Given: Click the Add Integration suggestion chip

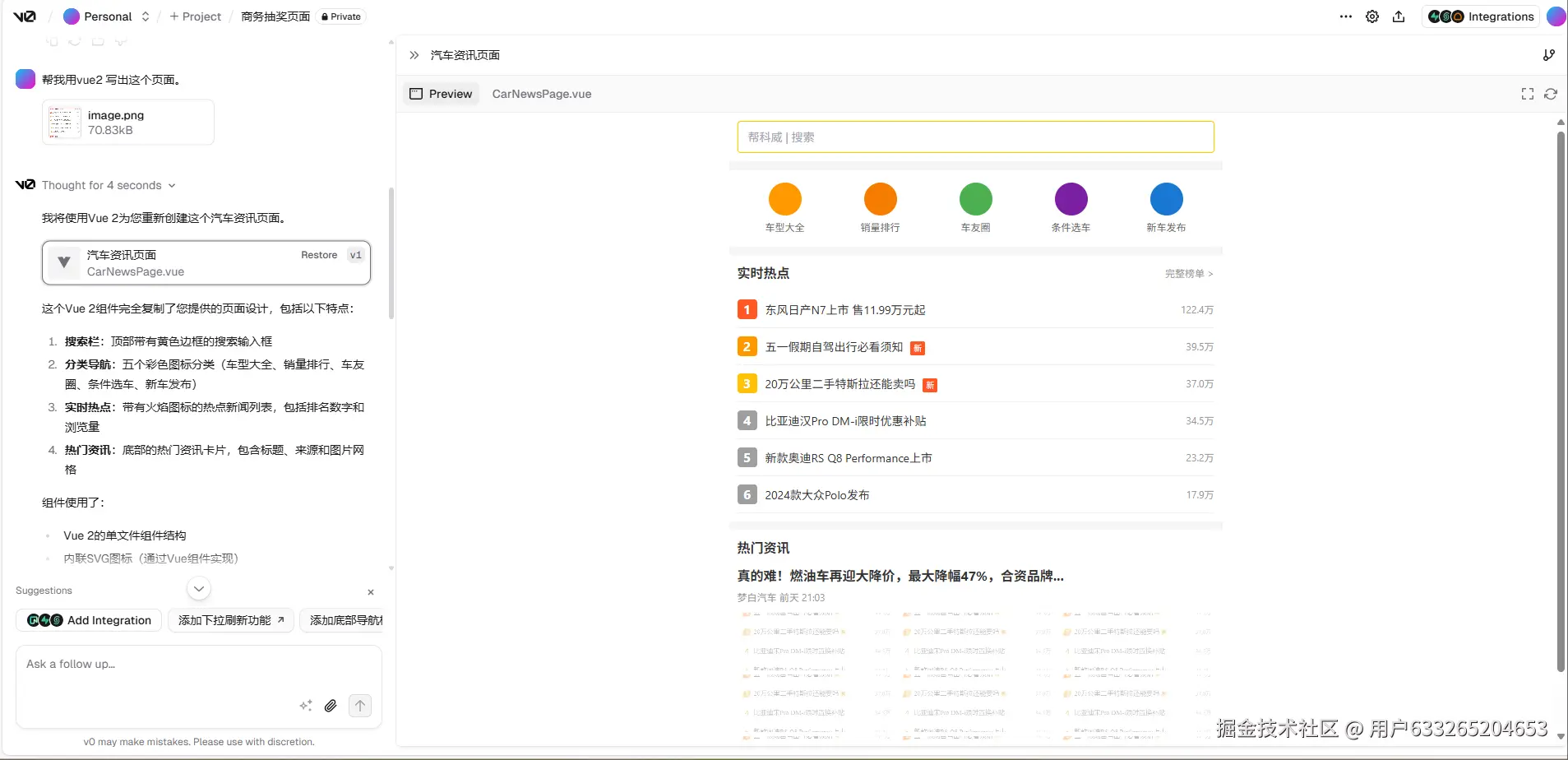Looking at the screenshot, I should [88, 620].
